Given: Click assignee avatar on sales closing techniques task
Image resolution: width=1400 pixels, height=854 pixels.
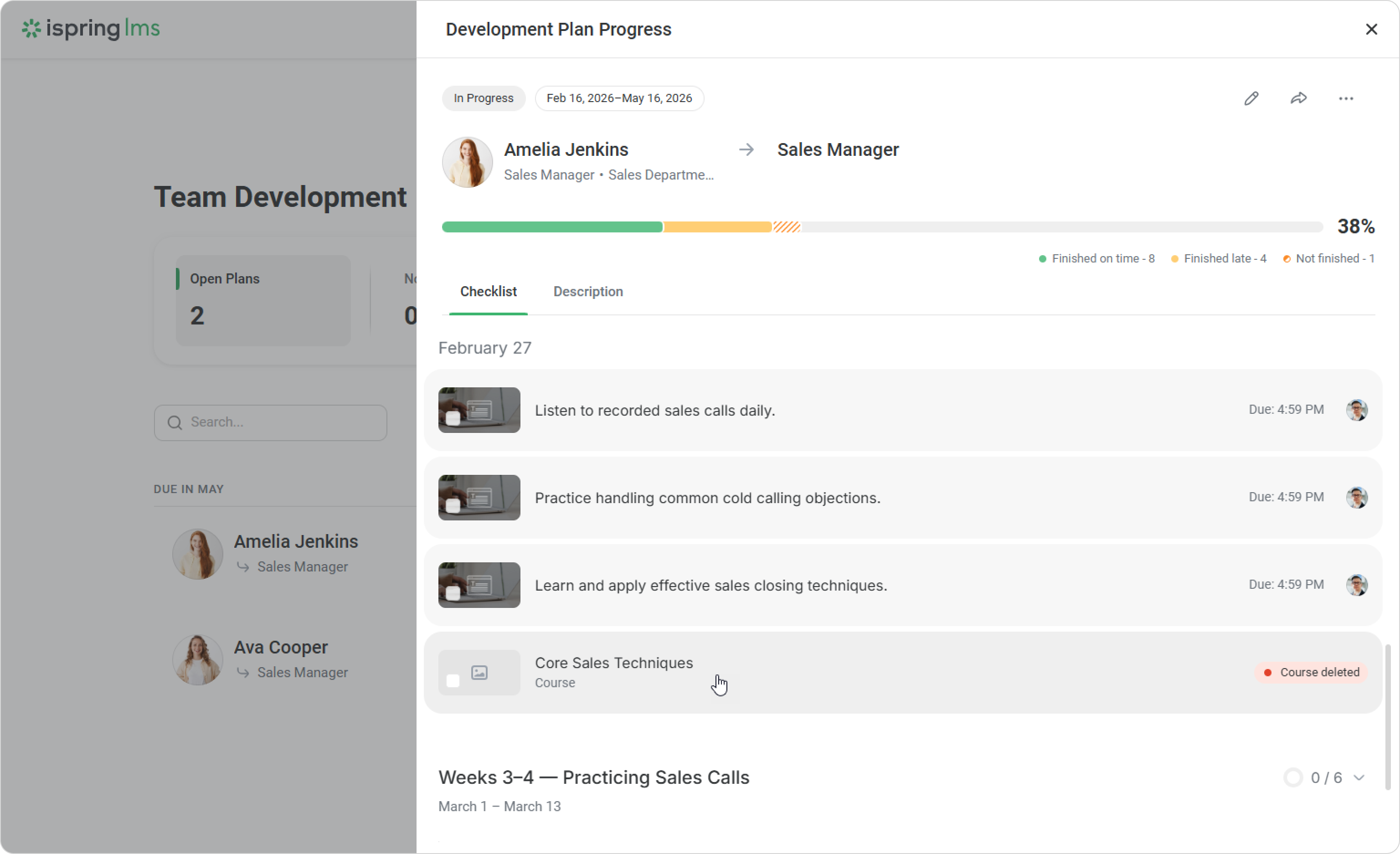Looking at the screenshot, I should pos(1356,585).
